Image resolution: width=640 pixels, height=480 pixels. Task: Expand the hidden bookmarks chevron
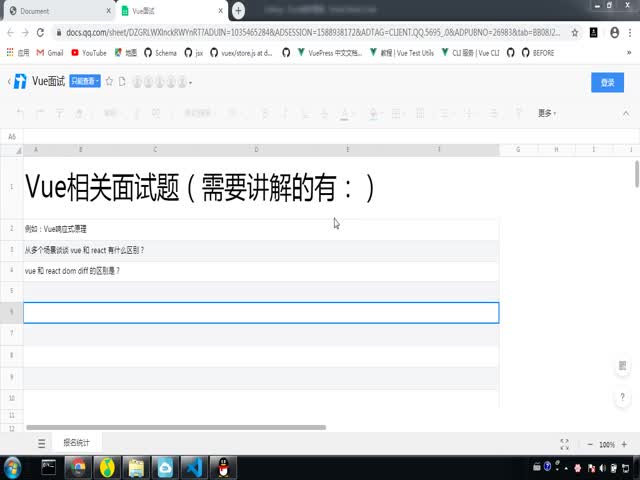pyautogui.click(x=629, y=53)
